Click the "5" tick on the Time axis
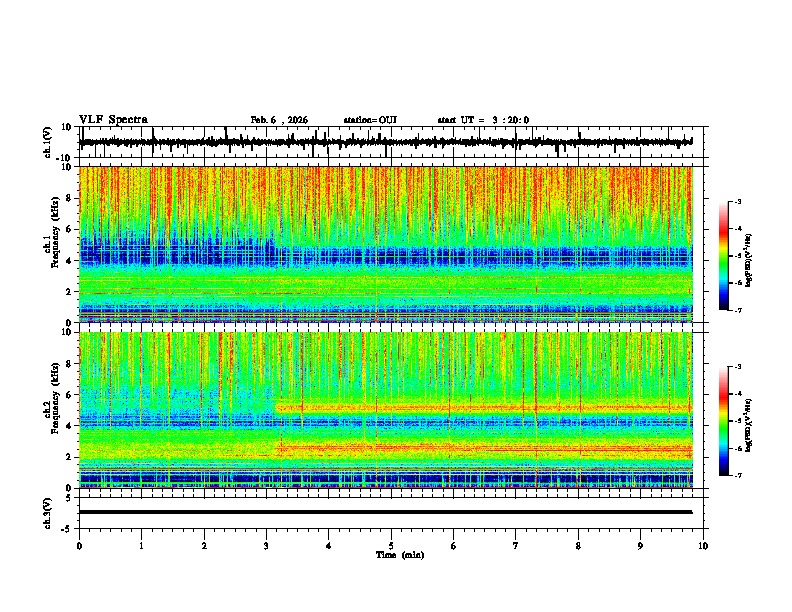Image resolution: width=792 pixels, height=612 pixels. click(391, 546)
